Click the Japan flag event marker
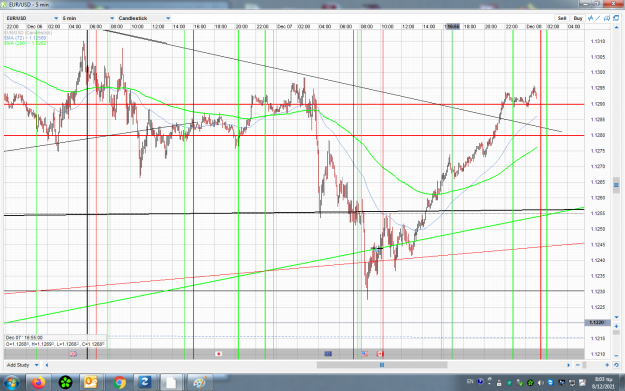Image resolution: width=625 pixels, height=391 pixels. (x=218, y=354)
